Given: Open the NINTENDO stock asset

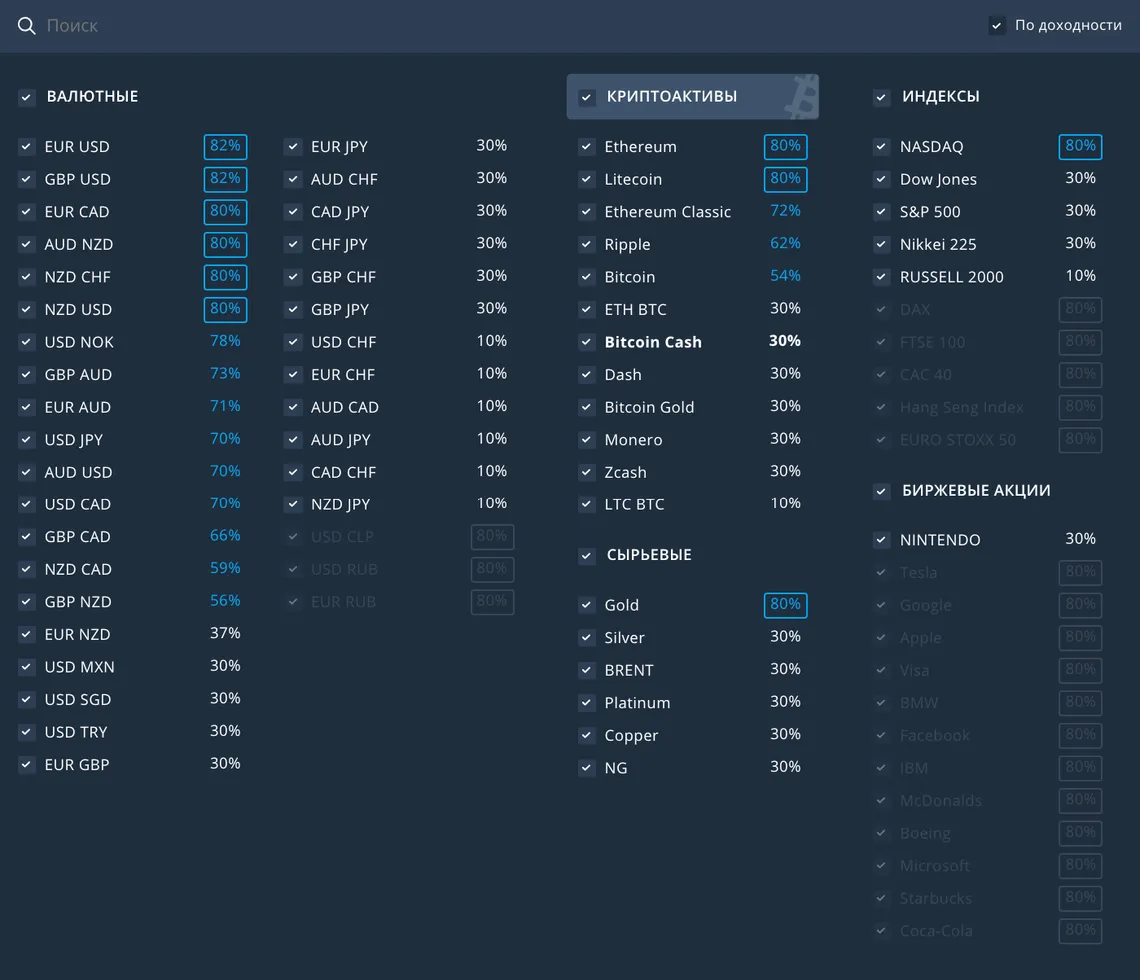Looking at the screenshot, I should tap(940, 540).
